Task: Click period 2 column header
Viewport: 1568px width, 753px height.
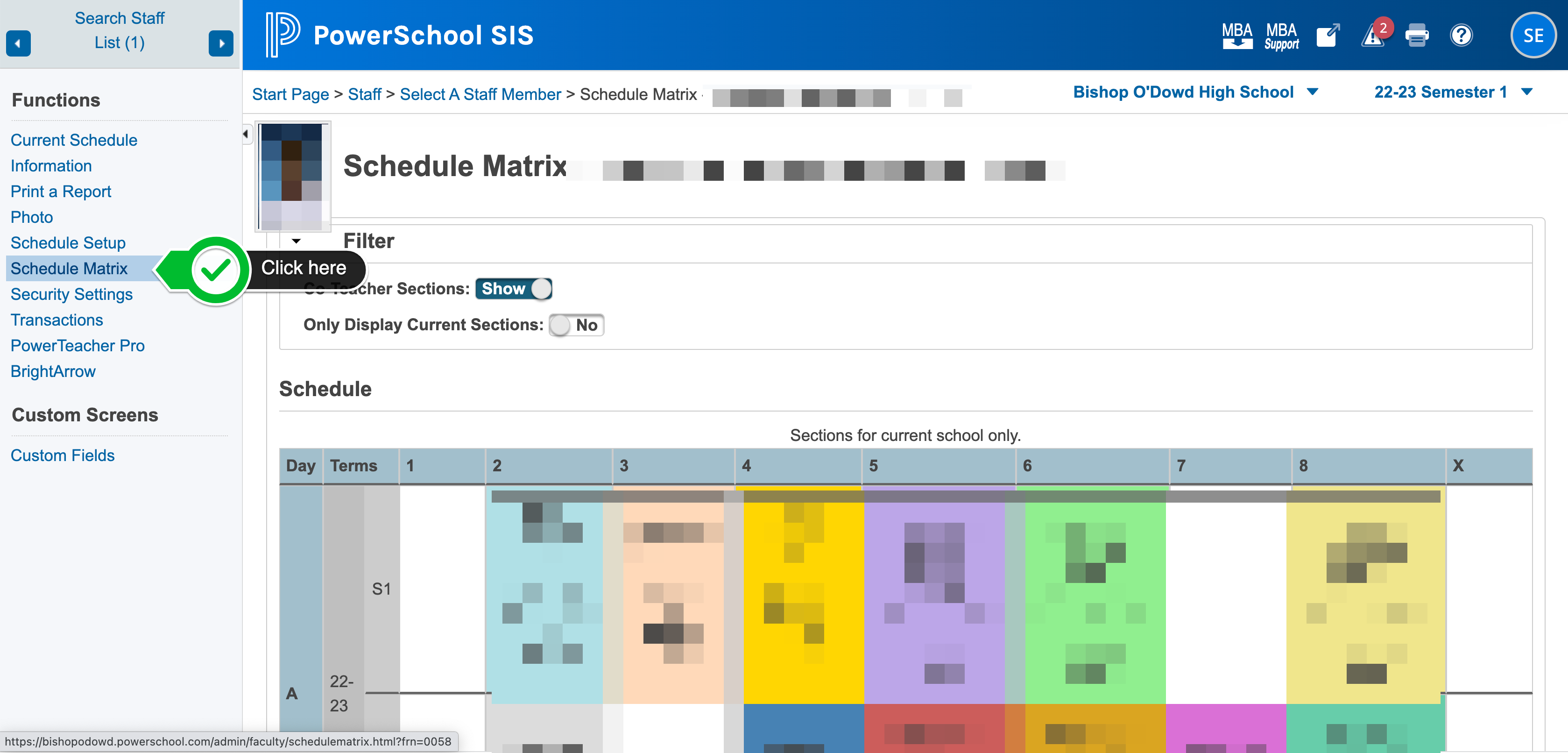Action: tap(549, 466)
